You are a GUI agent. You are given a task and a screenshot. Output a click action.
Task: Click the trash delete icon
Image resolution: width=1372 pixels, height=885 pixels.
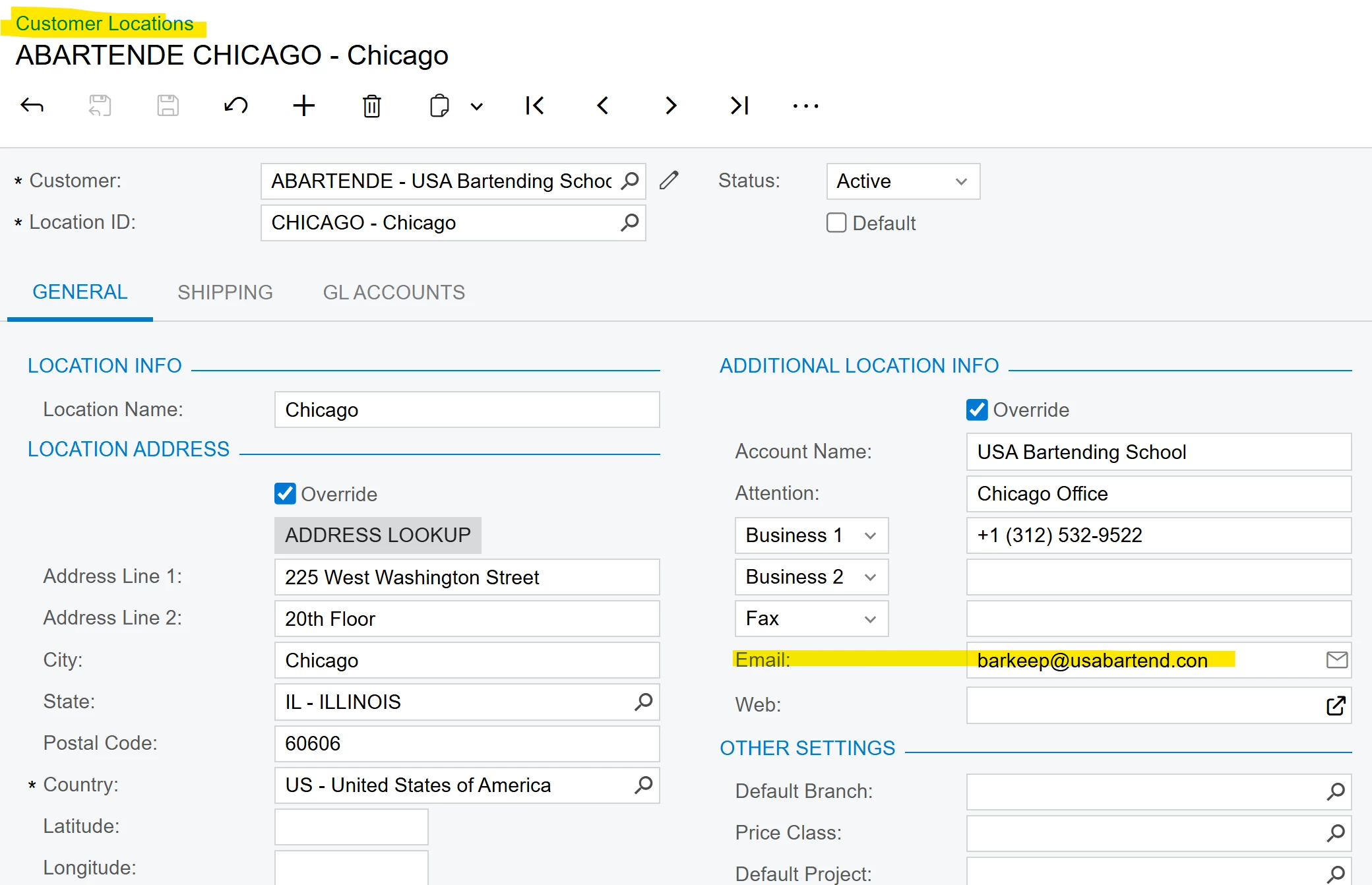click(371, 106)
